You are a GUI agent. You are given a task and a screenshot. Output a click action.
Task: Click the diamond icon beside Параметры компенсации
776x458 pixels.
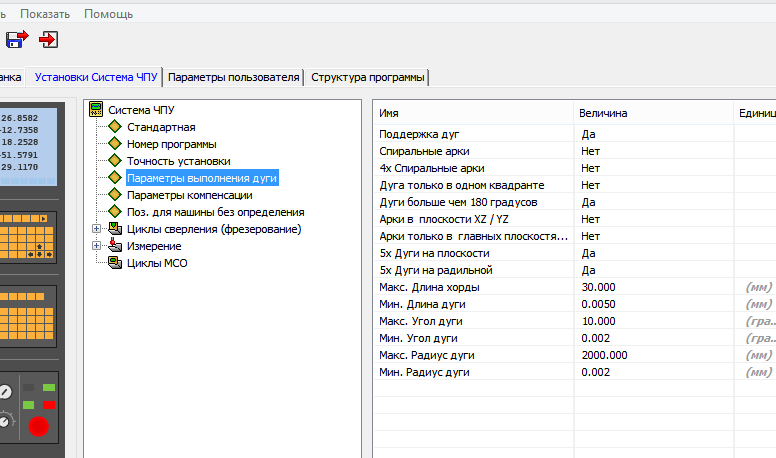point(114,195)
